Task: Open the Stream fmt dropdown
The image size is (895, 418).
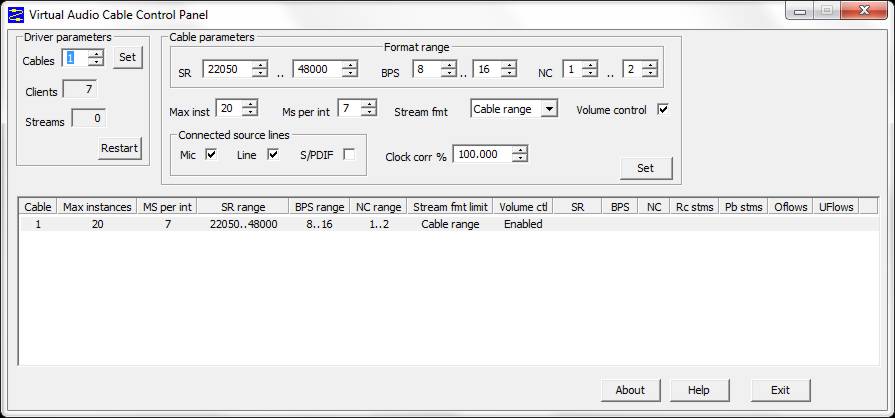Action: coord(549,109)
